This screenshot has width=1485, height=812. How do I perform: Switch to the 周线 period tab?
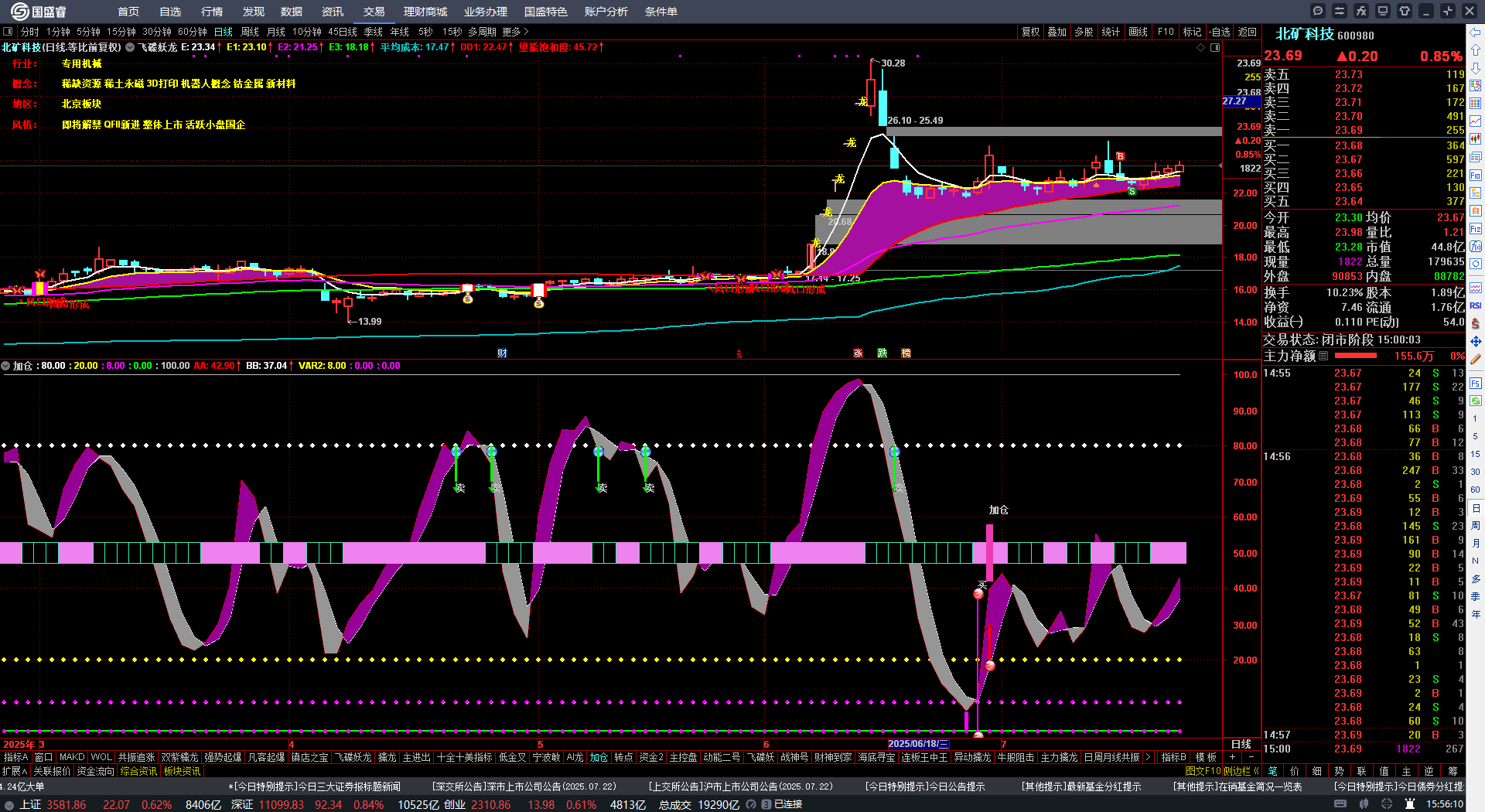point(250,32)
